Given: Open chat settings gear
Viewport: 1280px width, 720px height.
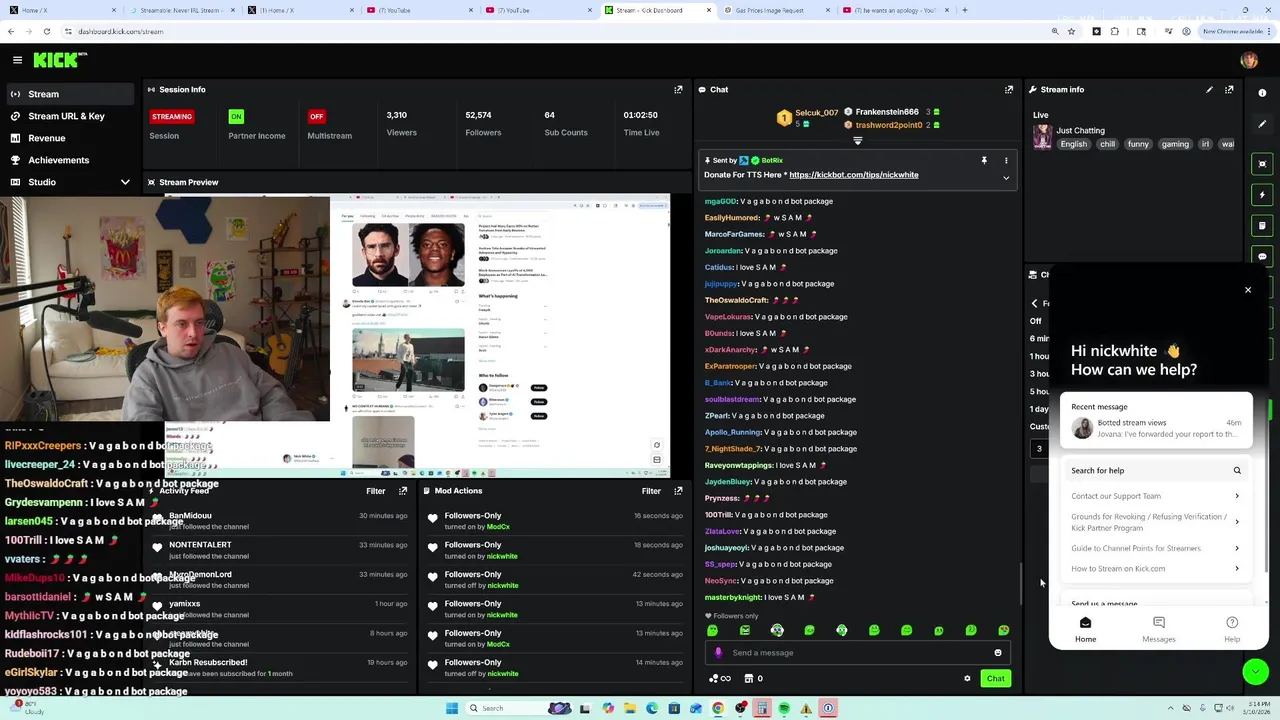Looking at the screenshot, I should tap(967, 679).
